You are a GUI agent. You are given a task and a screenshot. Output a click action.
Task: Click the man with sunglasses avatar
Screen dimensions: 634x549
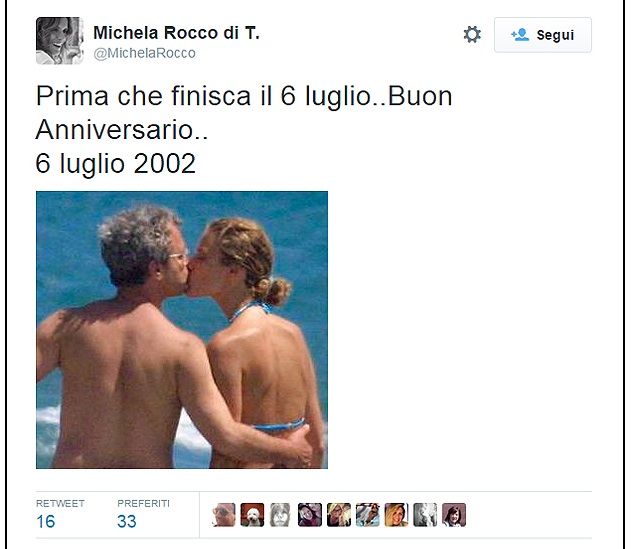click(x=224, y=515)
